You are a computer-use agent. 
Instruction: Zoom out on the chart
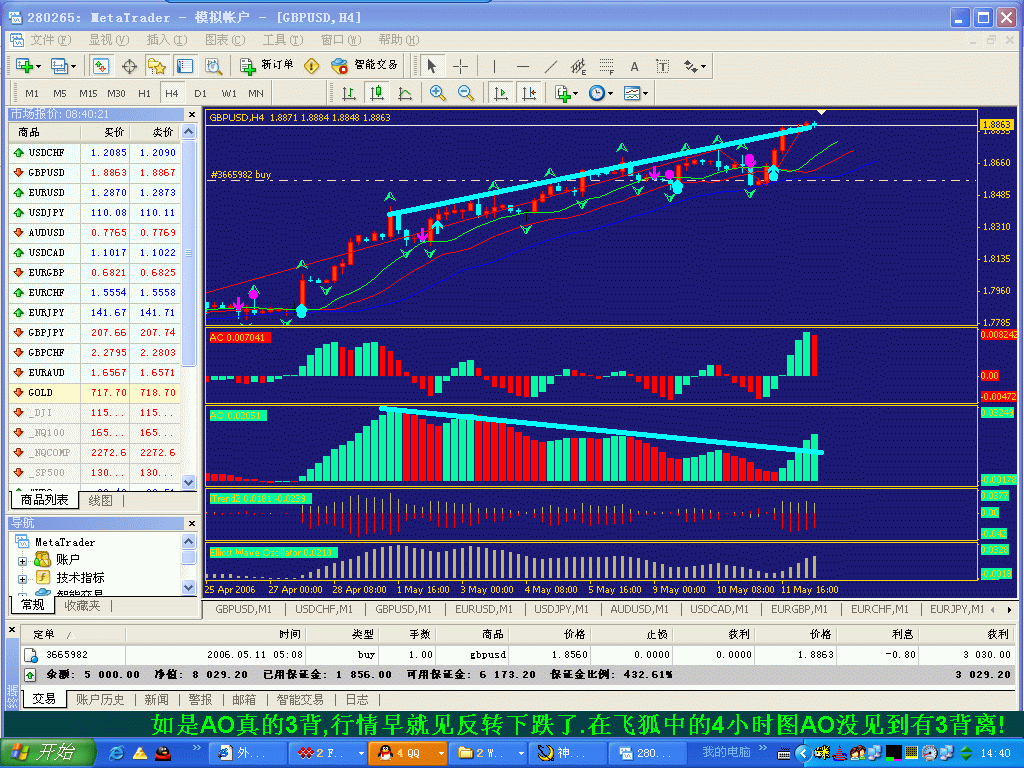pos(466,93)
